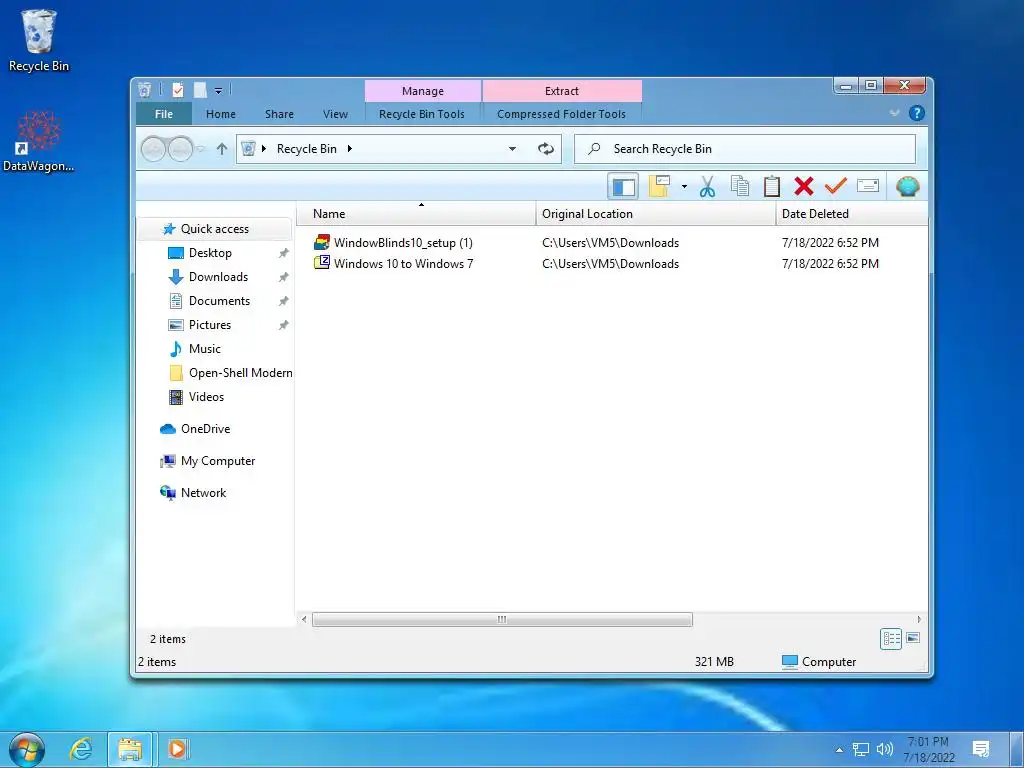
Task: Click the horizontal scrollbar right arrow
Action: pos(919,619)
